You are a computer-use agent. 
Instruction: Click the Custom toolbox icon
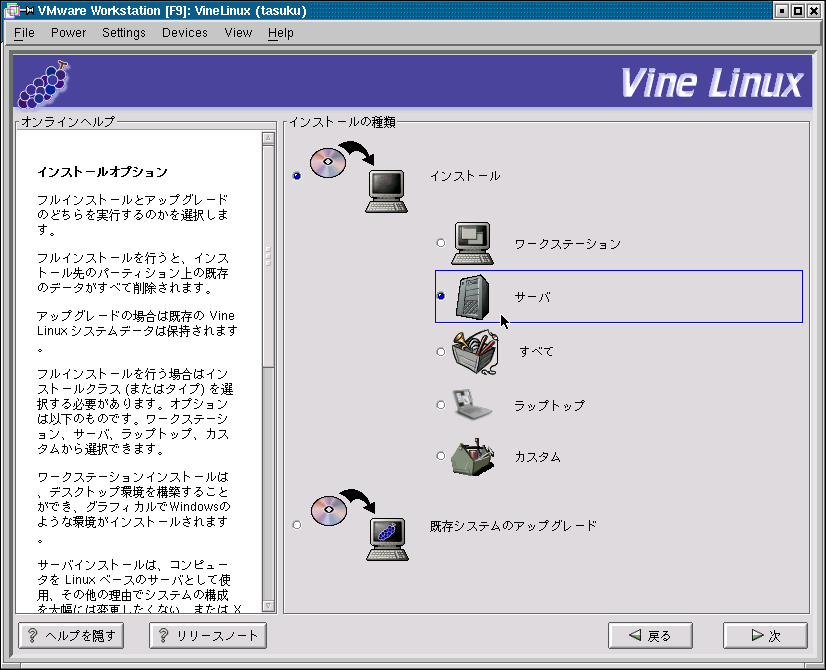click(472, 457)
